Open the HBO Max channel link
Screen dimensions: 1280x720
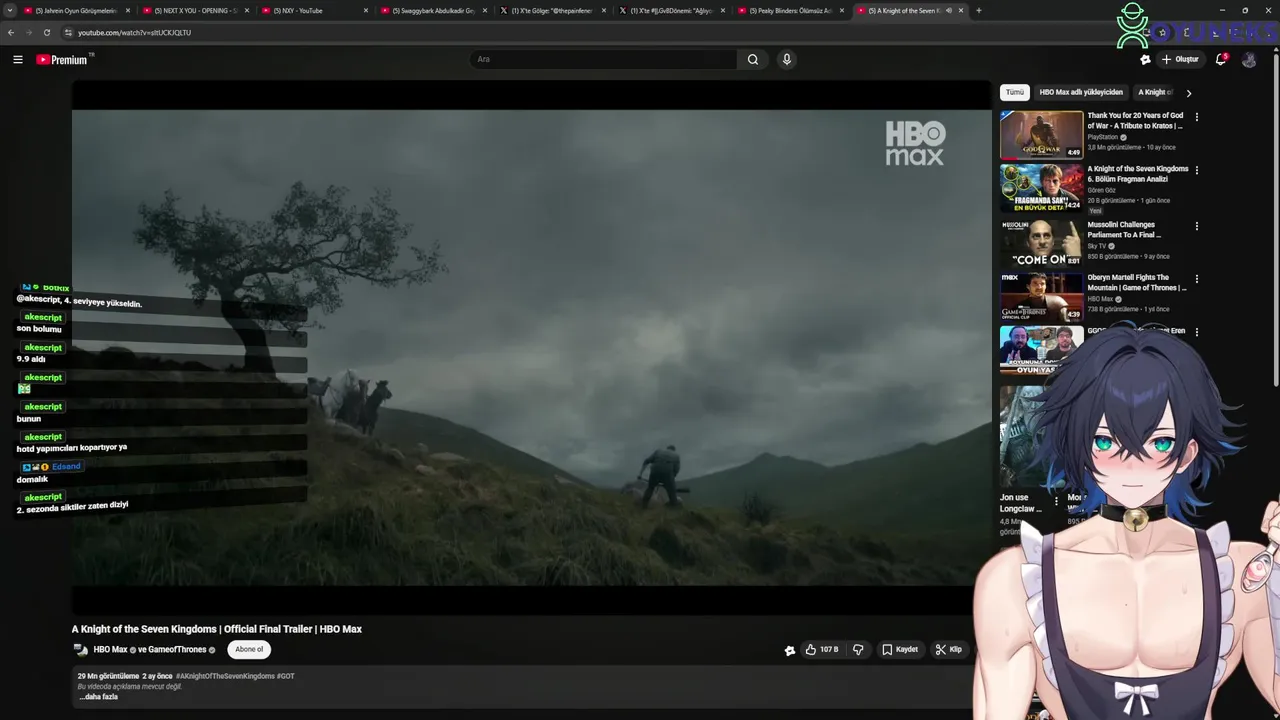pyautogui.click(x=110, y=650)
